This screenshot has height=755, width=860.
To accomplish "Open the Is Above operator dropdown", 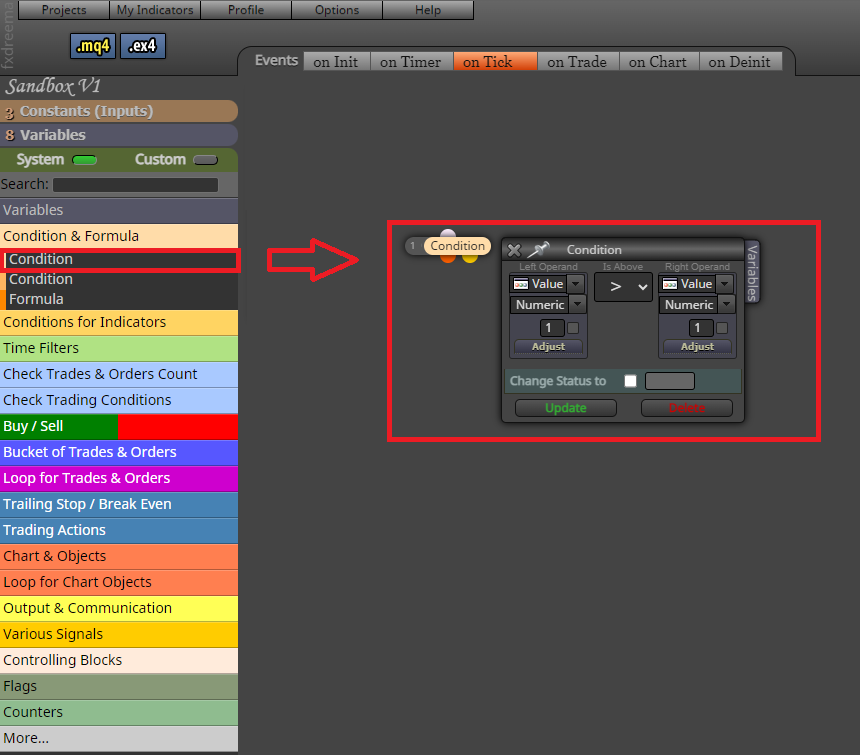I will point(623,287).
